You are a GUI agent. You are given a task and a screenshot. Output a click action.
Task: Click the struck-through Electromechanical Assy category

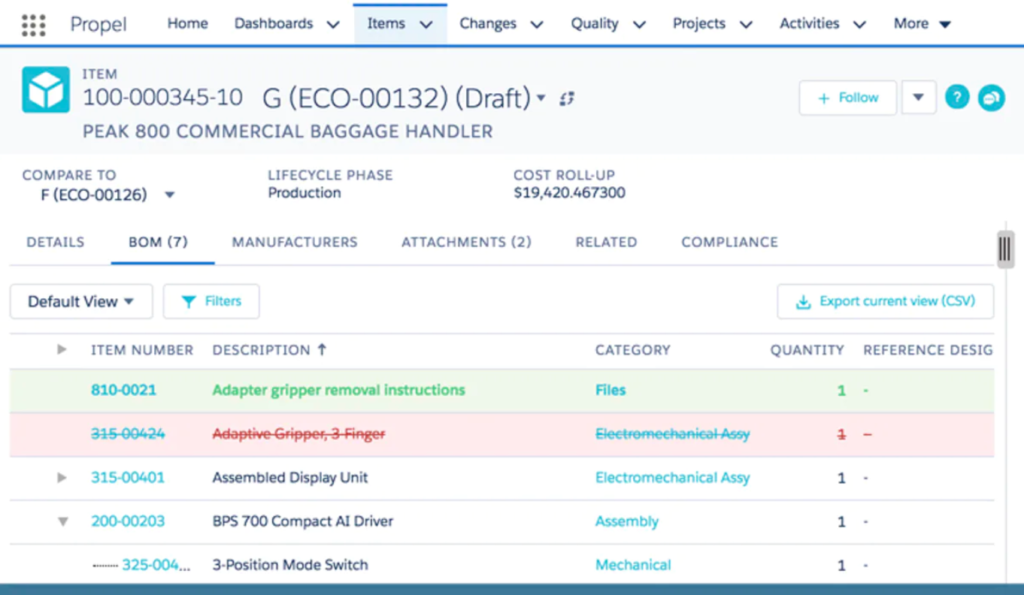click(672, 434)
